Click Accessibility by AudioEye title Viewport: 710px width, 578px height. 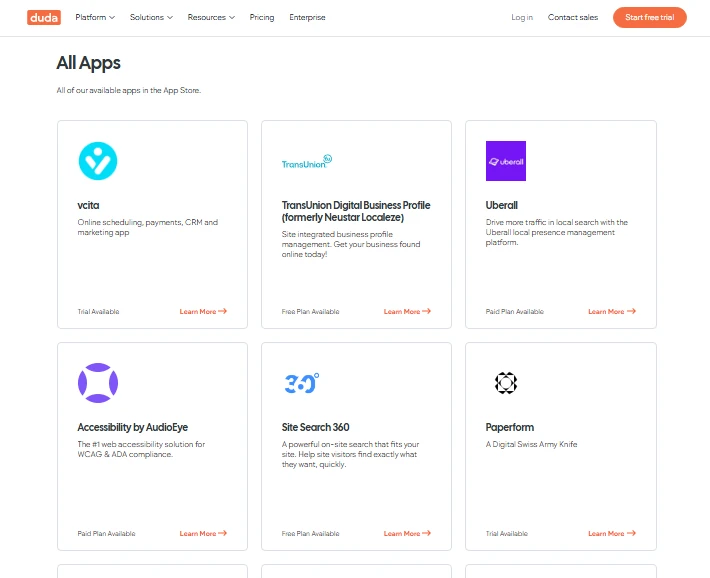[133, 427]
